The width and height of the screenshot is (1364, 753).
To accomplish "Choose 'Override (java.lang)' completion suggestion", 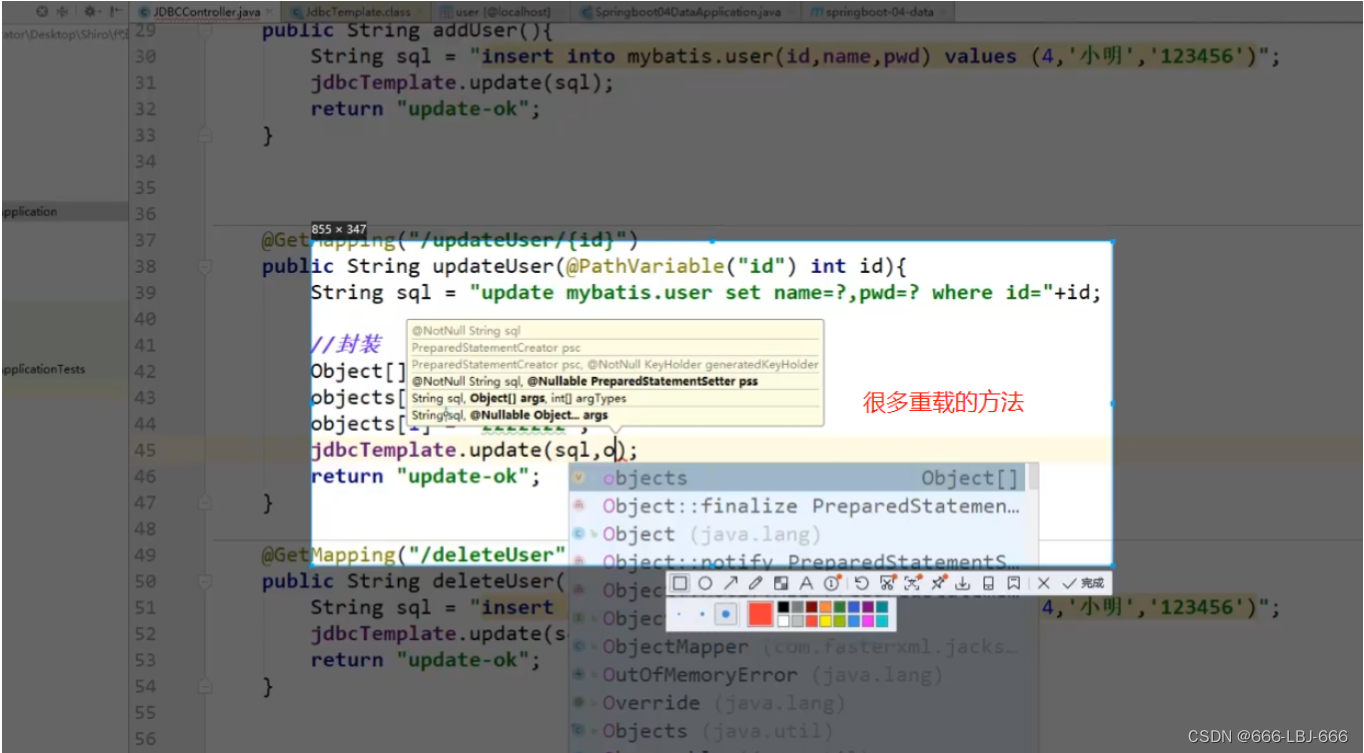I will click(797, 703).
